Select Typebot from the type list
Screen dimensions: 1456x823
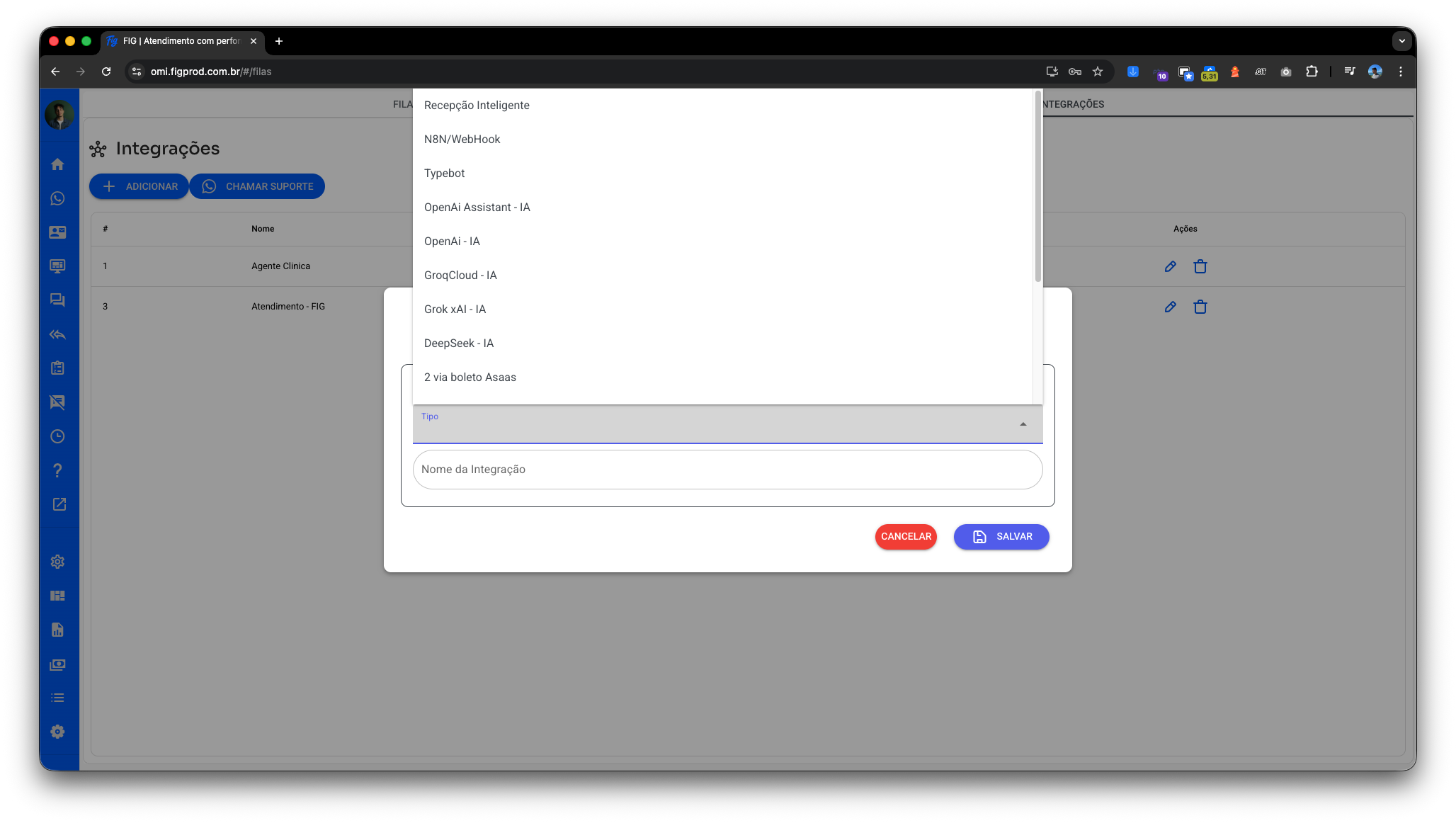pyautogui.click(x=445, y=174)
